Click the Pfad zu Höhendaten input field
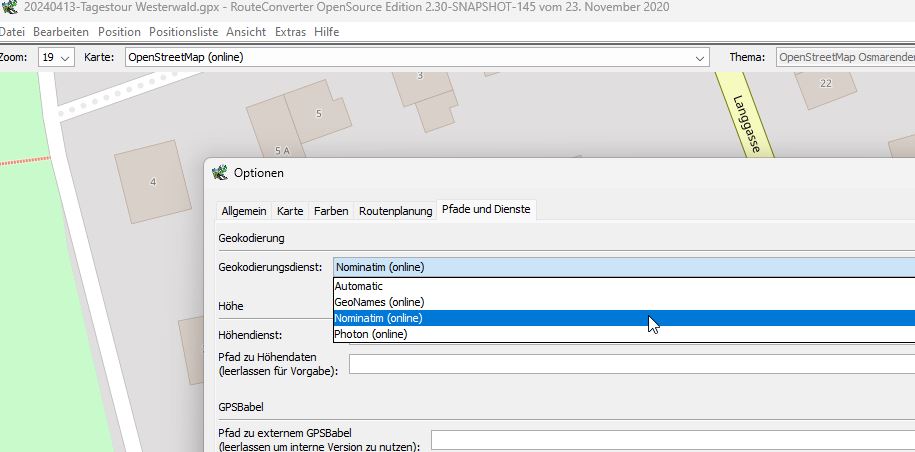Viewport: 915px width, 452px height. pyautogui.click(x=631, y=364)
